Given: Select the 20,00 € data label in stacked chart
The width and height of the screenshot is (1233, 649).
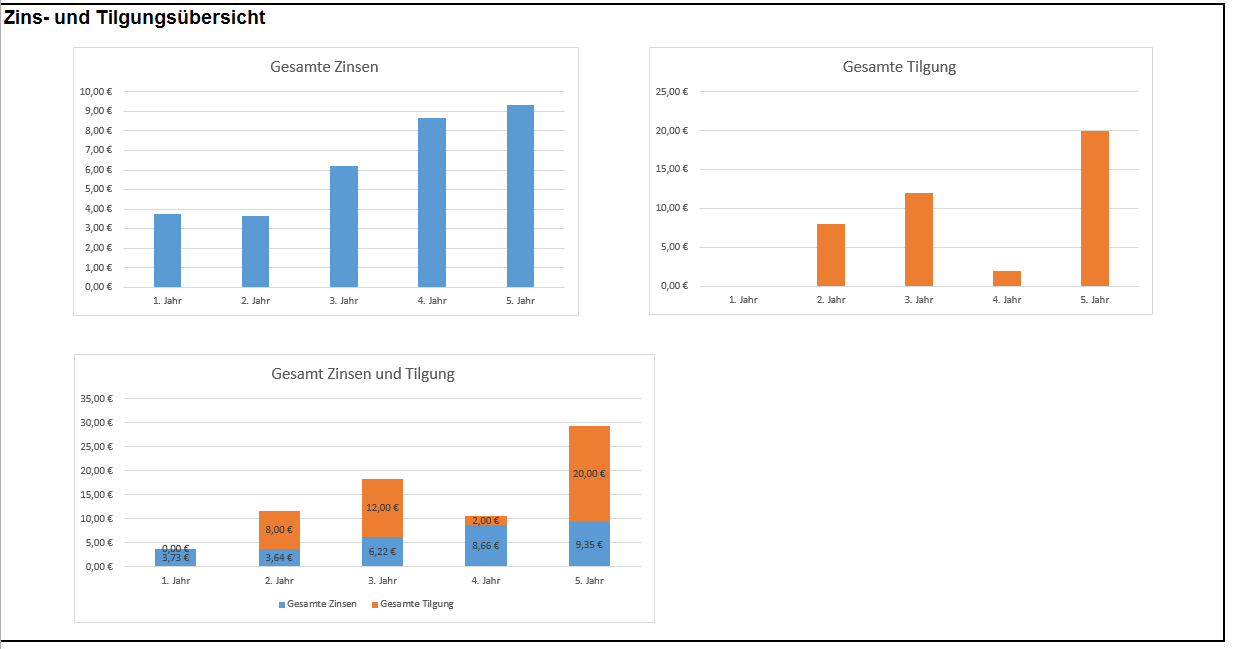Looking at the screenshot, I should [x=589, y=474].
